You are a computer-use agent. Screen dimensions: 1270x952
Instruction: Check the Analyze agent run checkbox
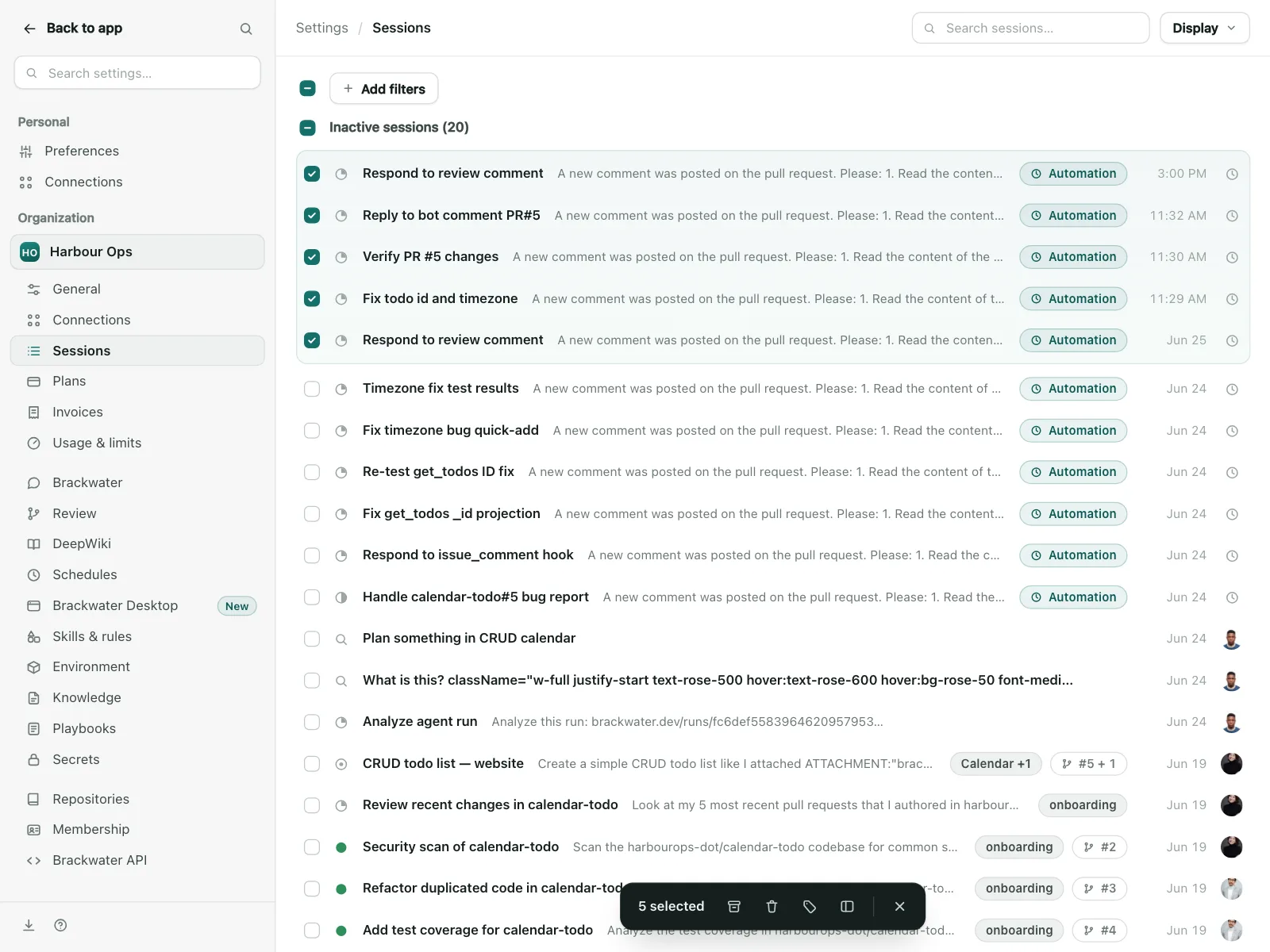[x=312, y=722]
